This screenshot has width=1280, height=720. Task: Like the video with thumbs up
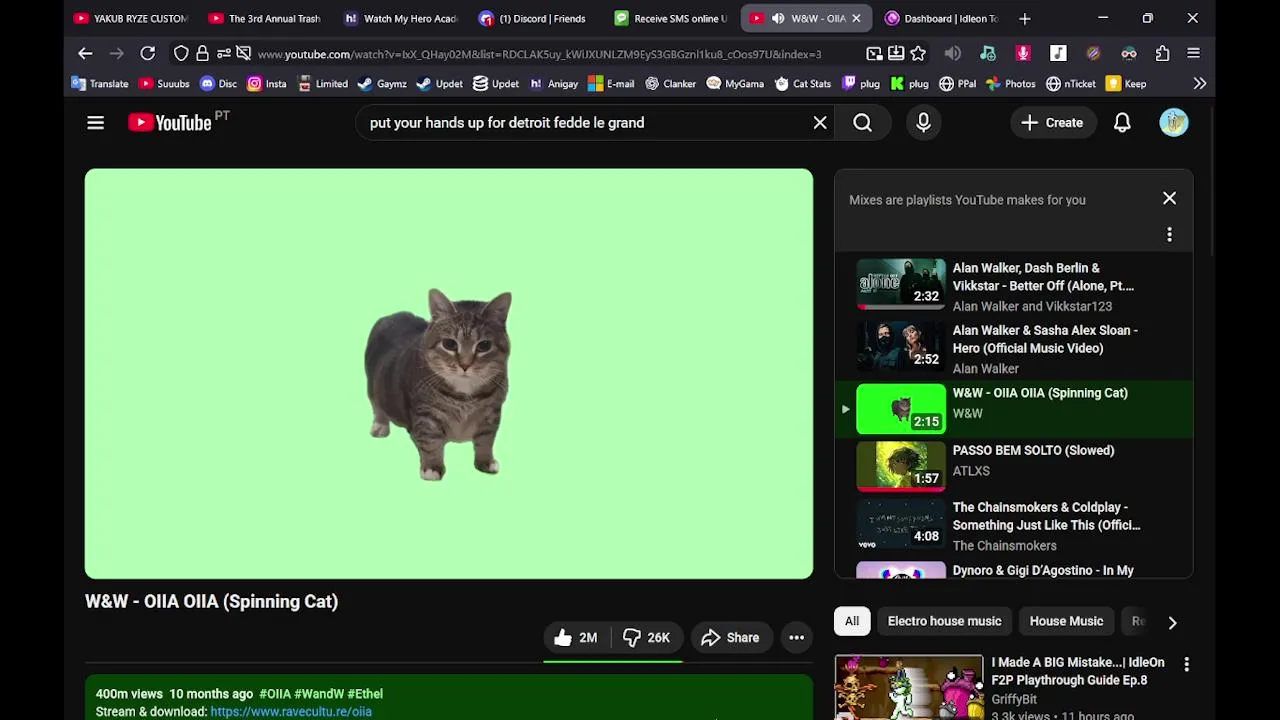click(576, 637)
